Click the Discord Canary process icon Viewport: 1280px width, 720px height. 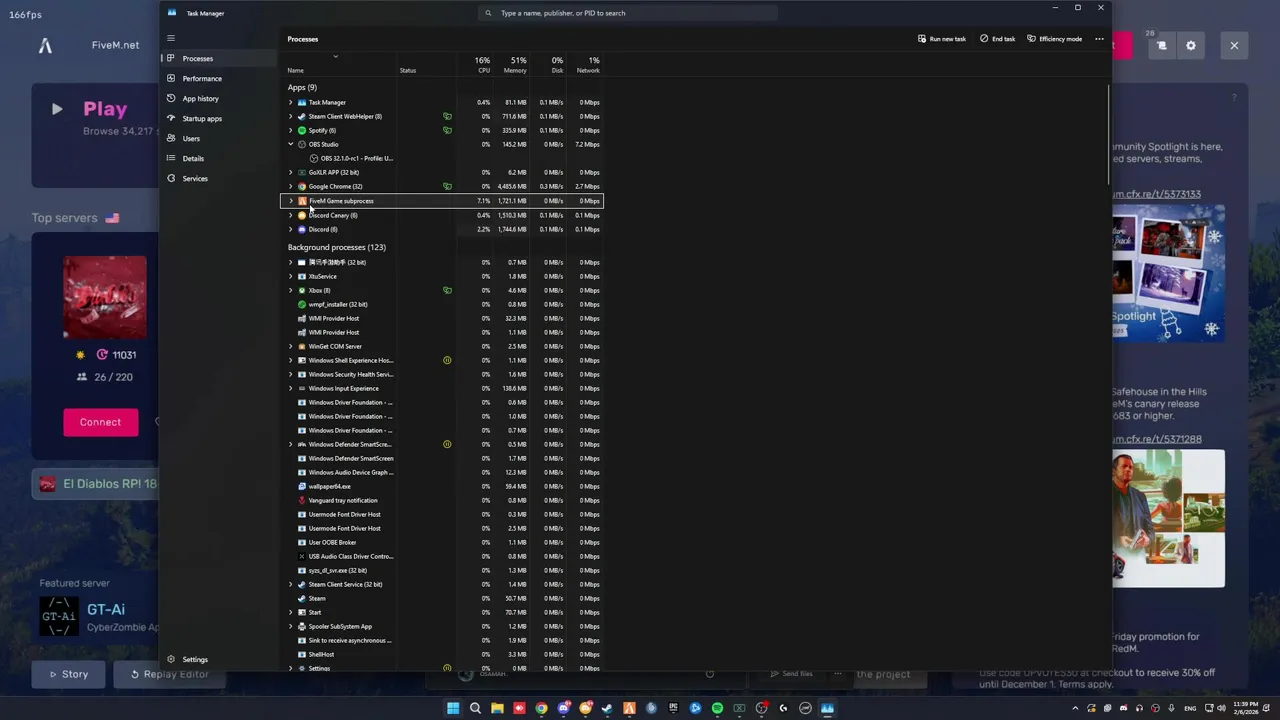pyautogui.click(x=302, y=215)
